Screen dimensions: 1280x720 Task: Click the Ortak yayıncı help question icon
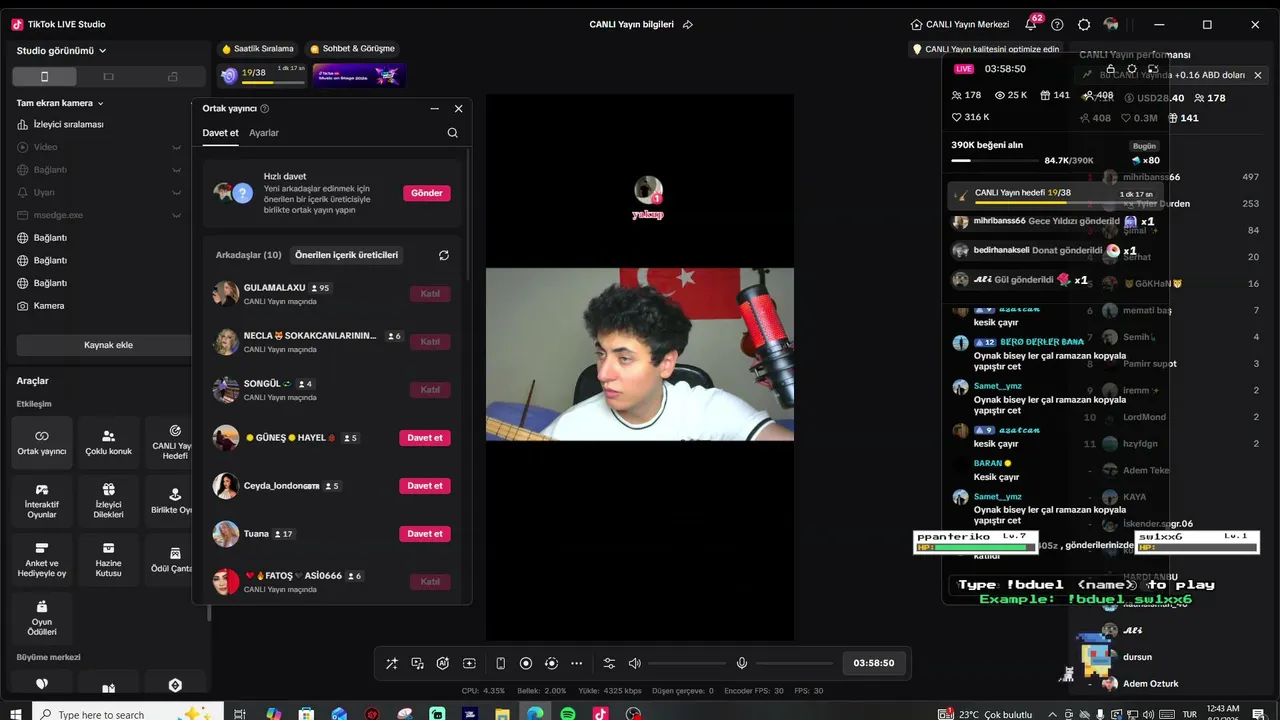[x=265, y=109]
